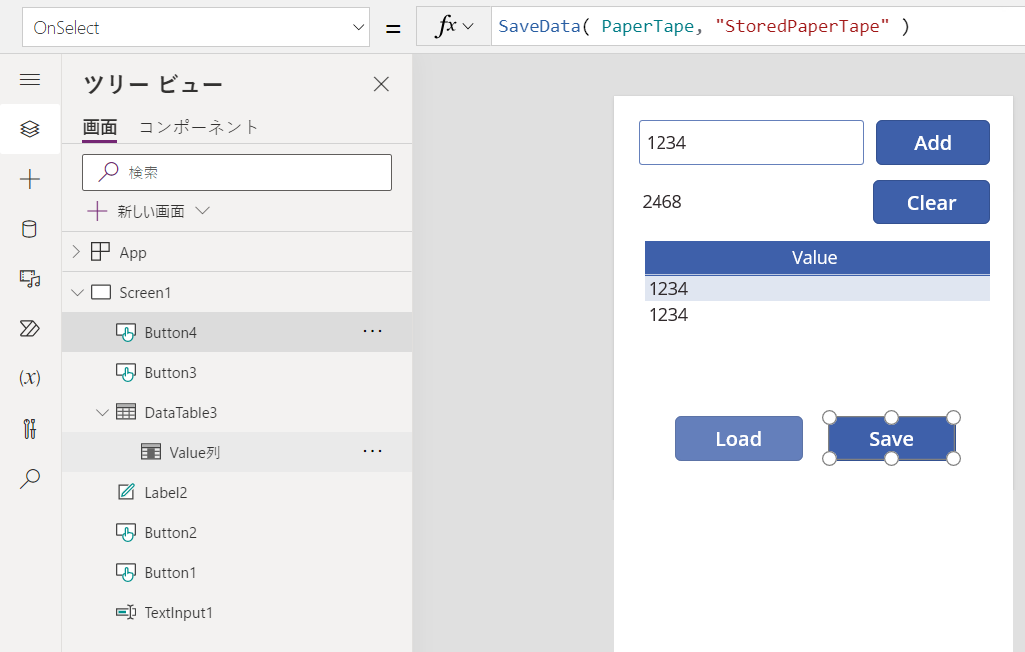Select DataTable3 in the tree
The height and width of the screenshot is (652, 1025).
[180, 412]
